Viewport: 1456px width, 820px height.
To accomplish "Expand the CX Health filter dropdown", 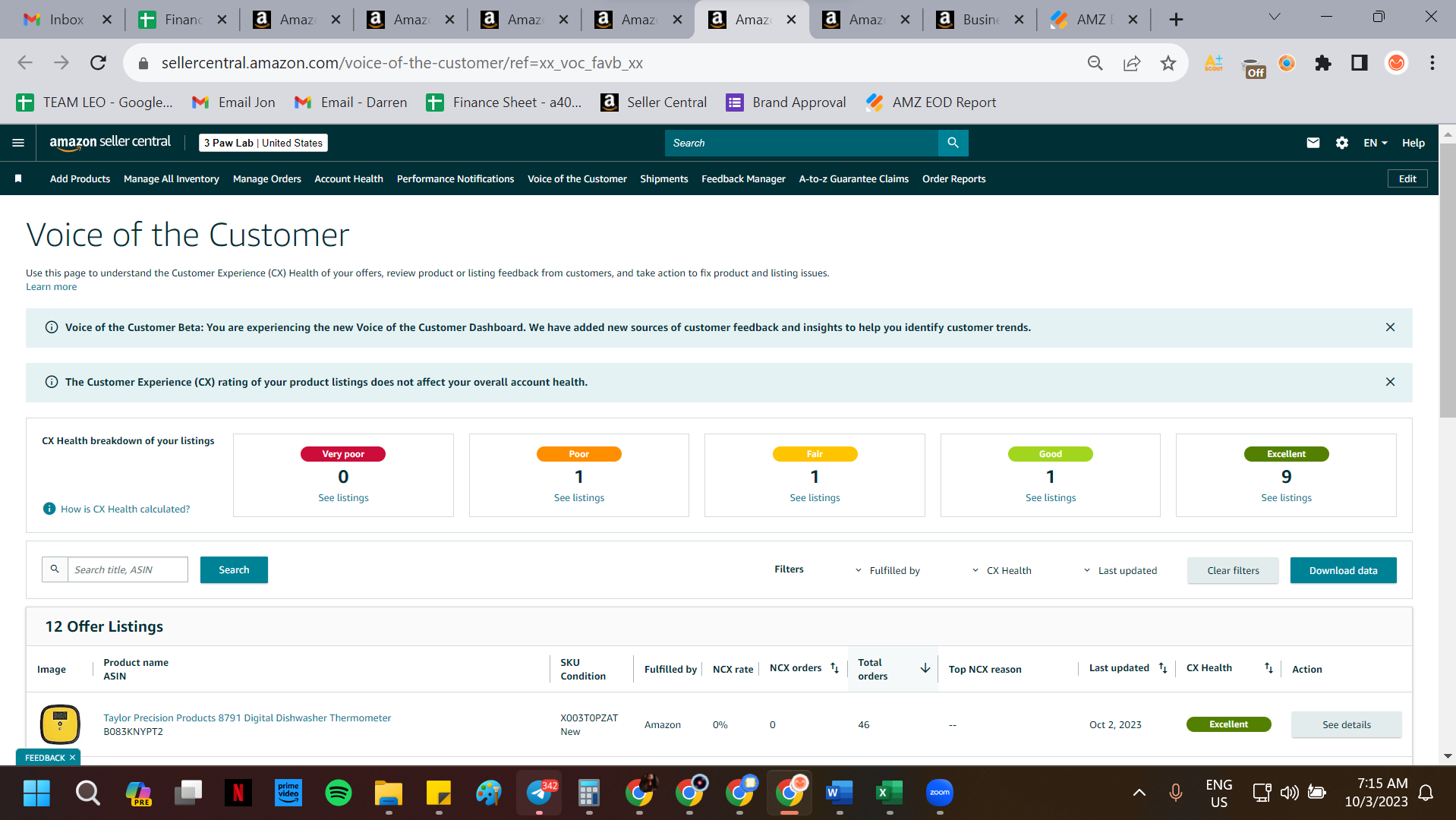I will coord(1001,570).
